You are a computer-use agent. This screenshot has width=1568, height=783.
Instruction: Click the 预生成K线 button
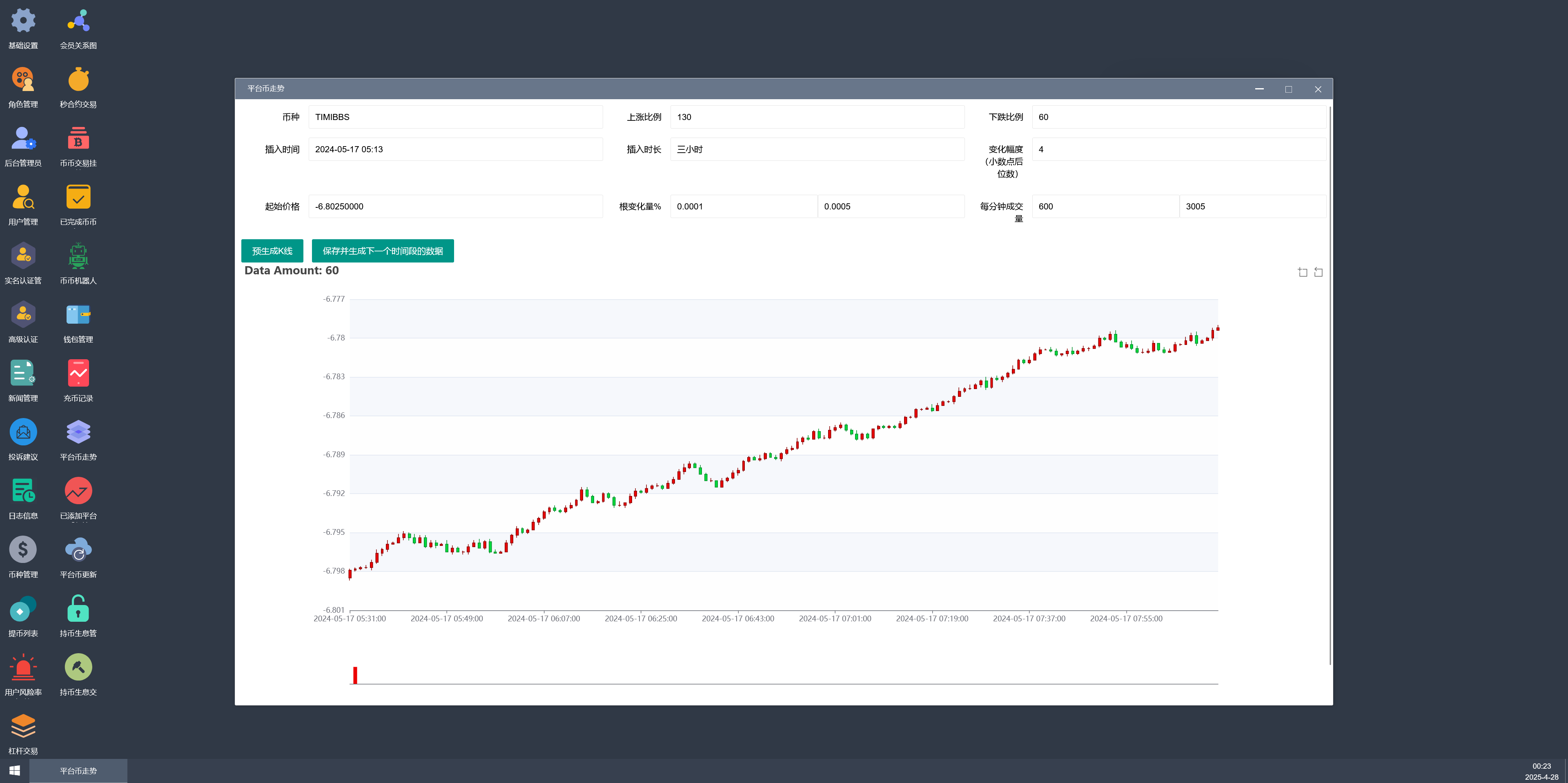point(272,251)
